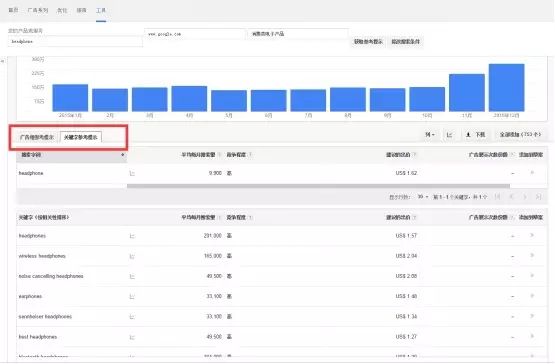Click the 11月 bar in the chart
The image size is (555, 364).
pos(467,93)
